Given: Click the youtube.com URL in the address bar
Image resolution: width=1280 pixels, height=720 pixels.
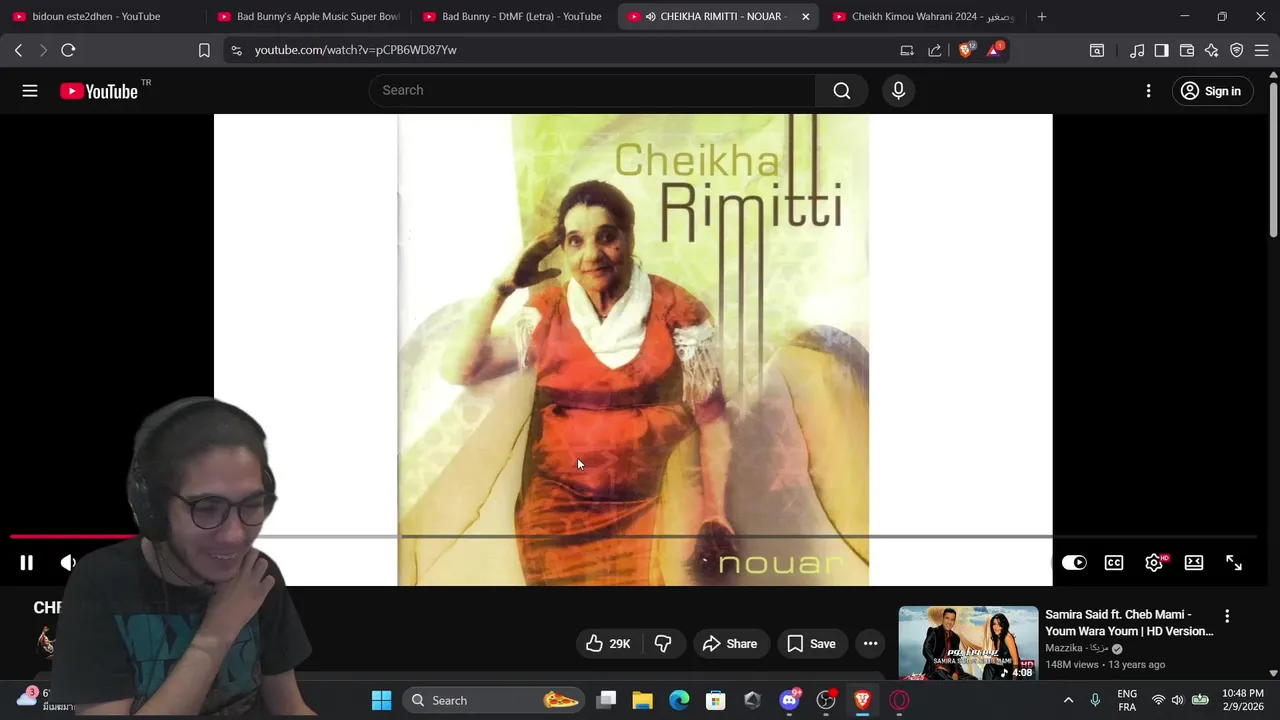Looking at the screenshot, I should coord(356,50).
